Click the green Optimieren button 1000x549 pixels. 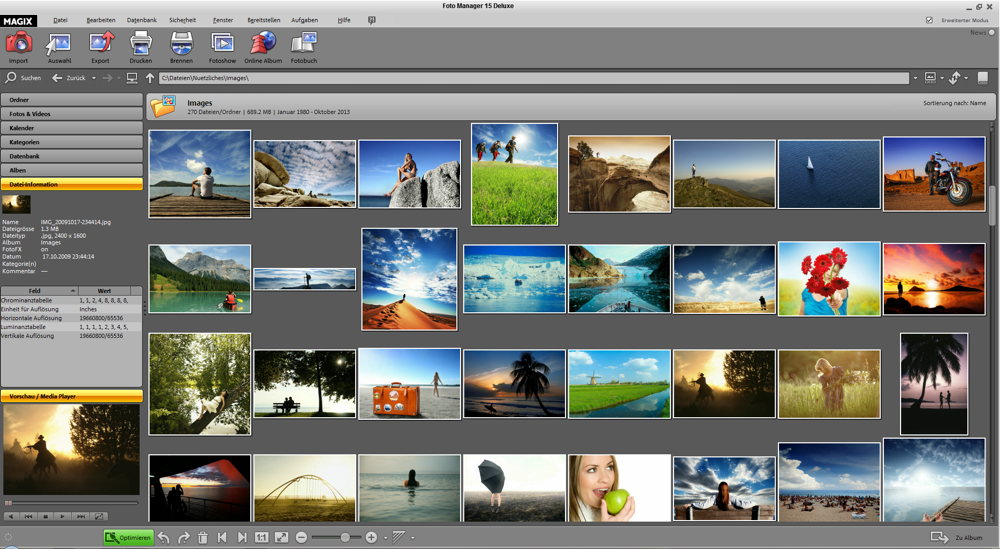click(129, 538)
